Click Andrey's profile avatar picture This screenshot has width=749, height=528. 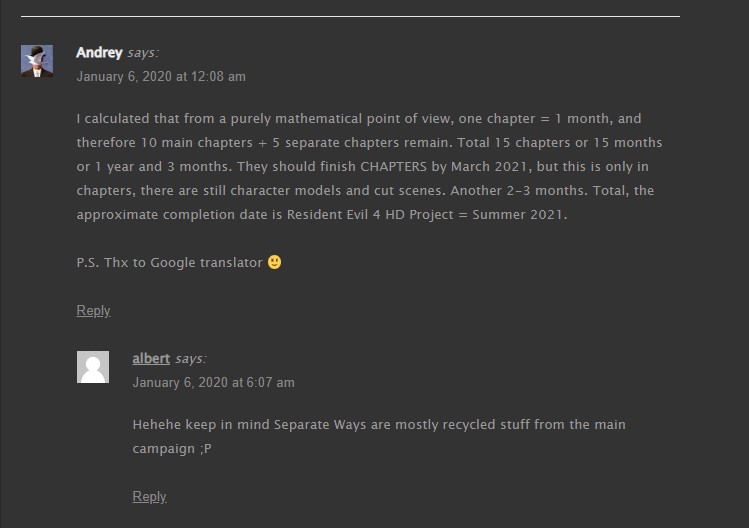click(x=37, y=61)
